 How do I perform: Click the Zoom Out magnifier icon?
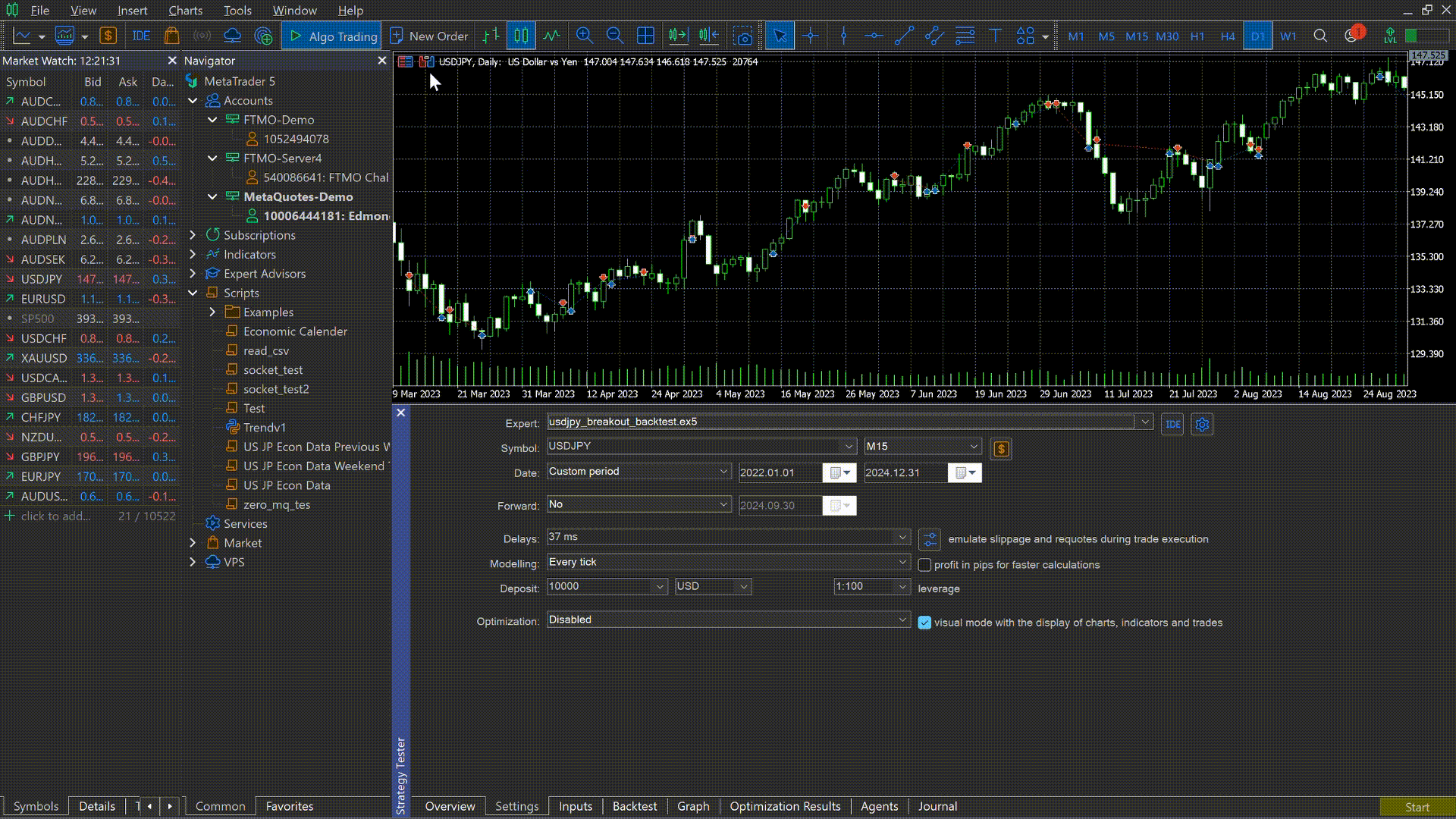click(x=615, y=36)
